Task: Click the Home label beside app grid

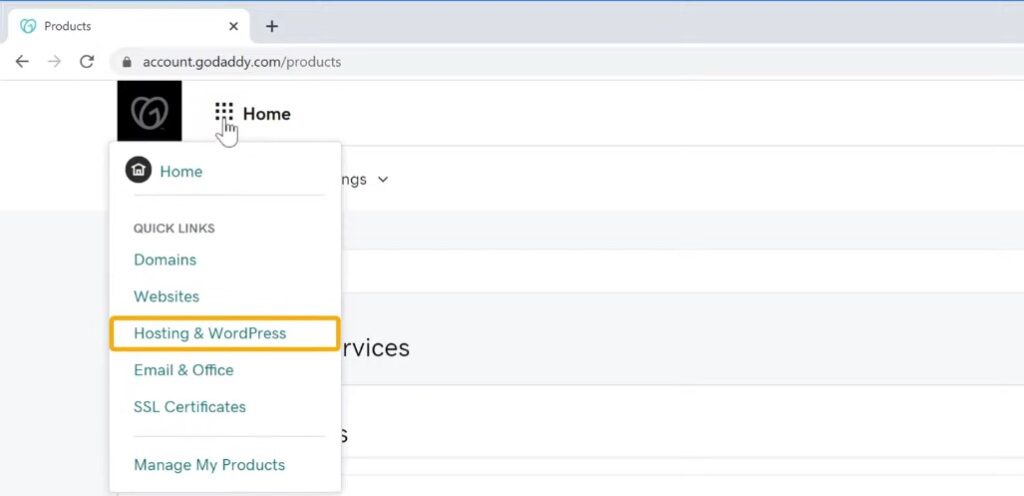Action: [266, 114]
